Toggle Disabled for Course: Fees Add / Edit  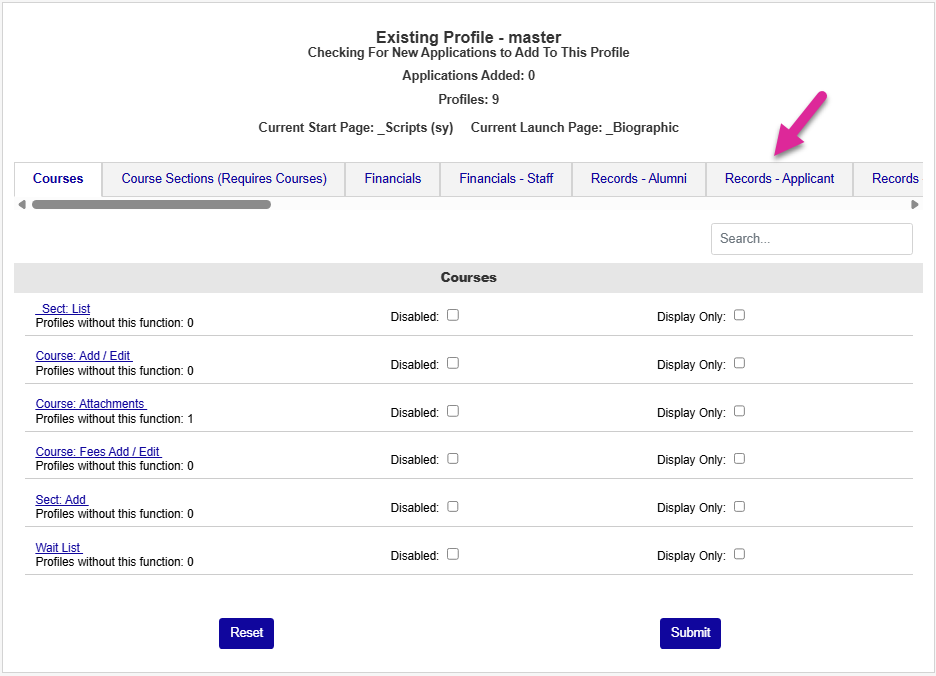453,458
